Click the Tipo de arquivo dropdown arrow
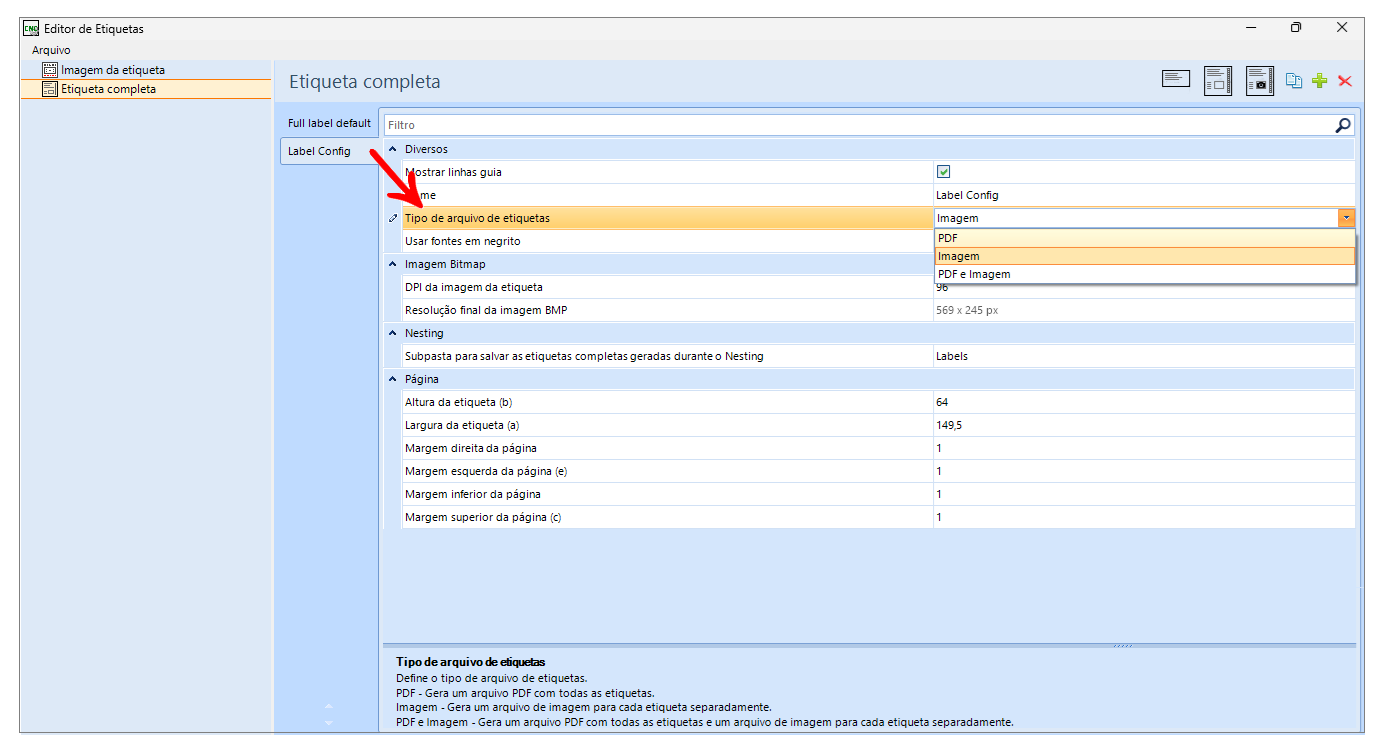 pos(1347,218)
